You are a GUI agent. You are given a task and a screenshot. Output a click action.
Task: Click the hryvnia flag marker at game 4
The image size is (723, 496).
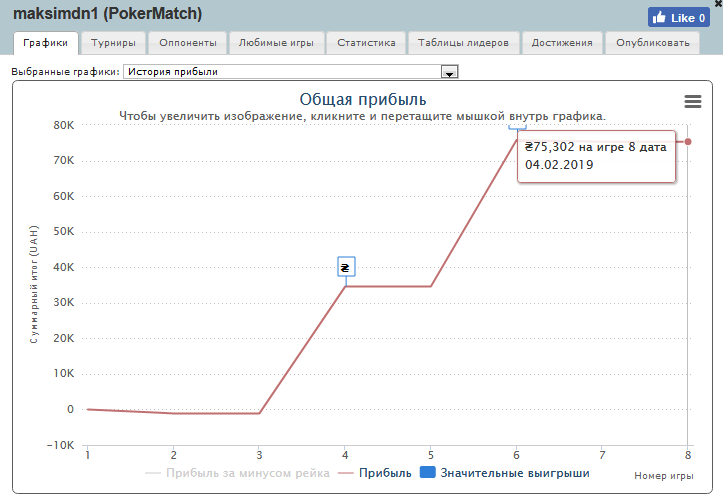tap(346, 266)
